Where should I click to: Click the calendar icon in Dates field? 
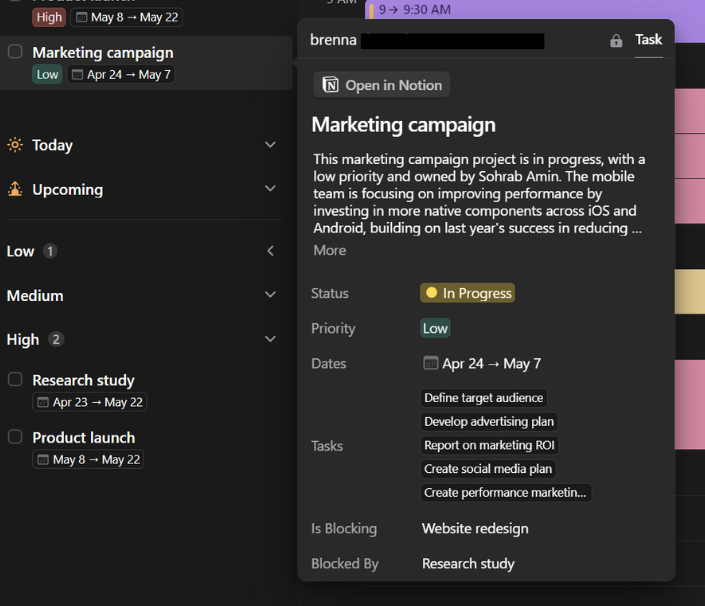(430, 363)
